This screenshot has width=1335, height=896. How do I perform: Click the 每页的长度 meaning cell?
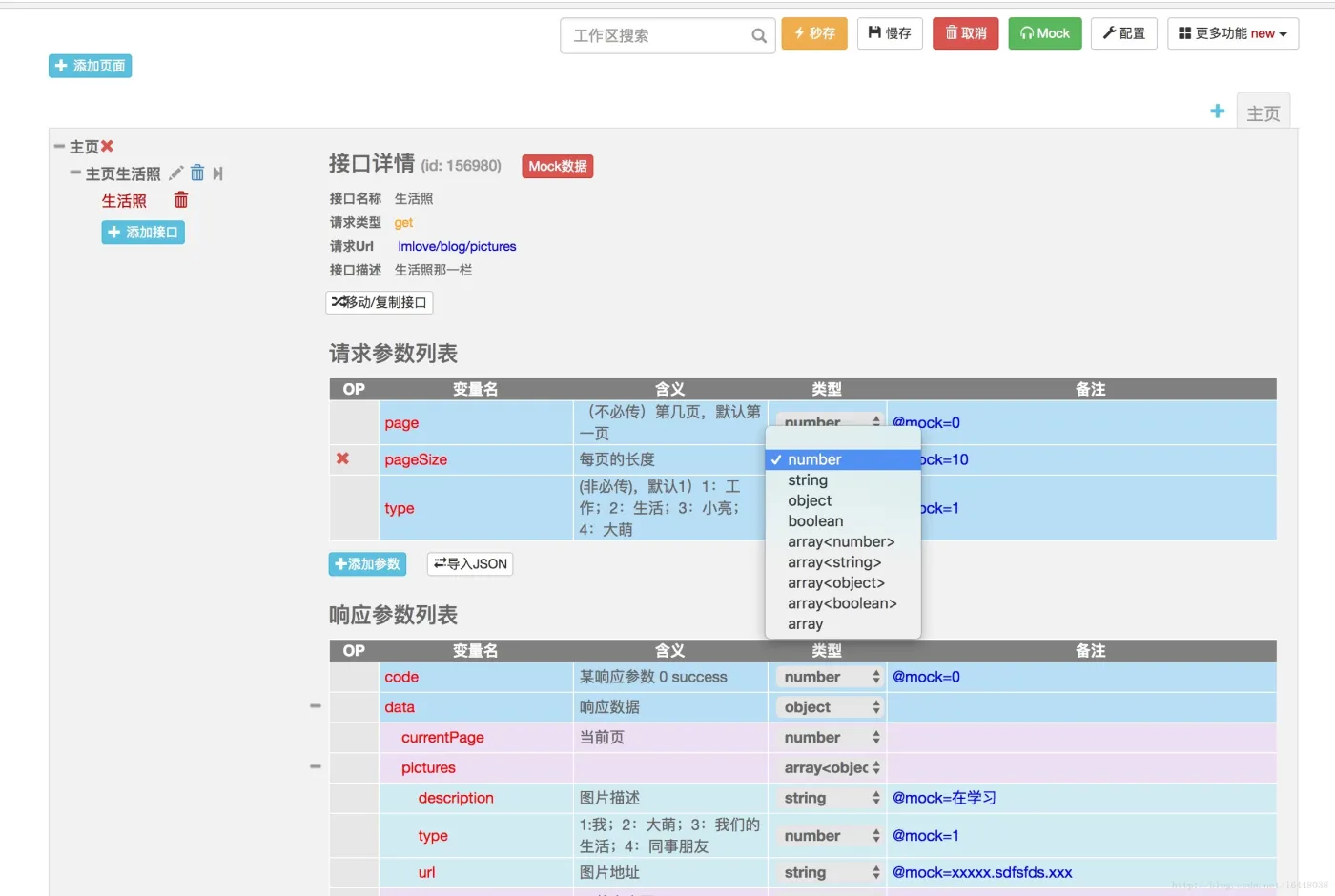(670, 459)
